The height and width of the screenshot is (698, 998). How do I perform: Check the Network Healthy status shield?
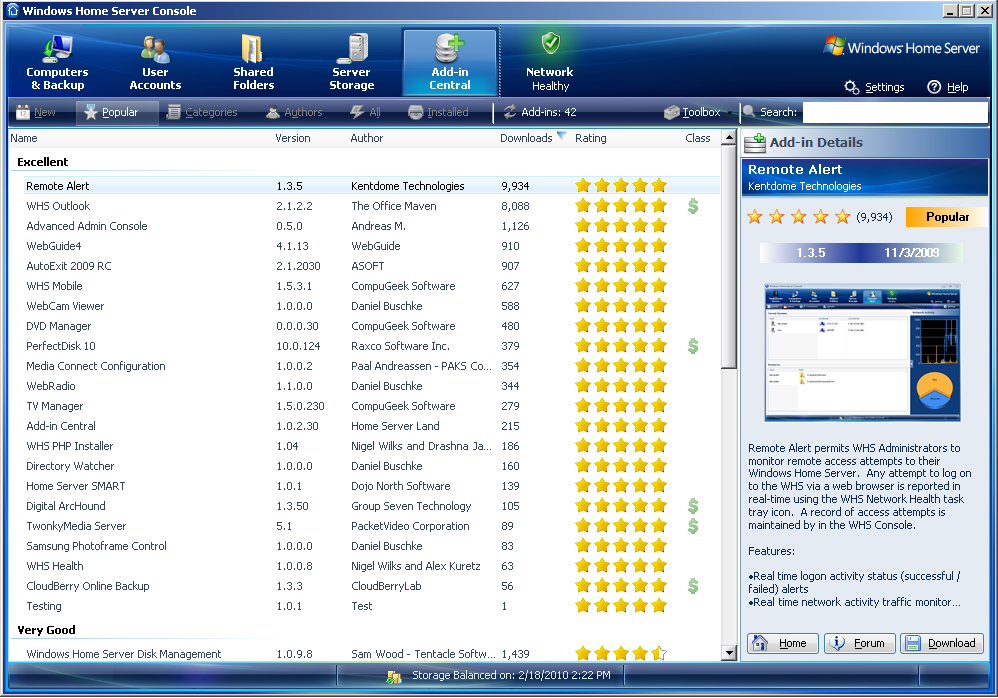tap(551, 45)
